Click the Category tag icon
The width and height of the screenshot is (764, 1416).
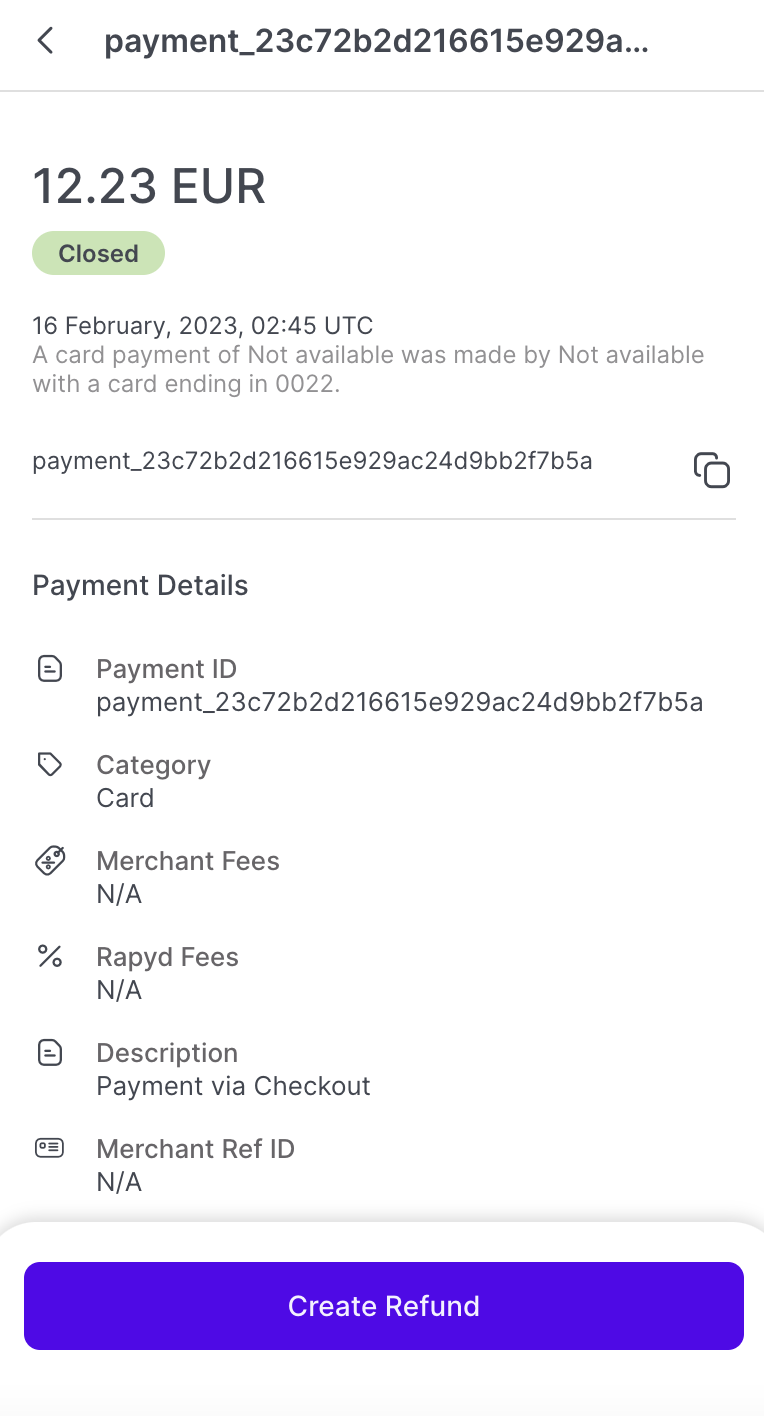[x=49, y=765]
